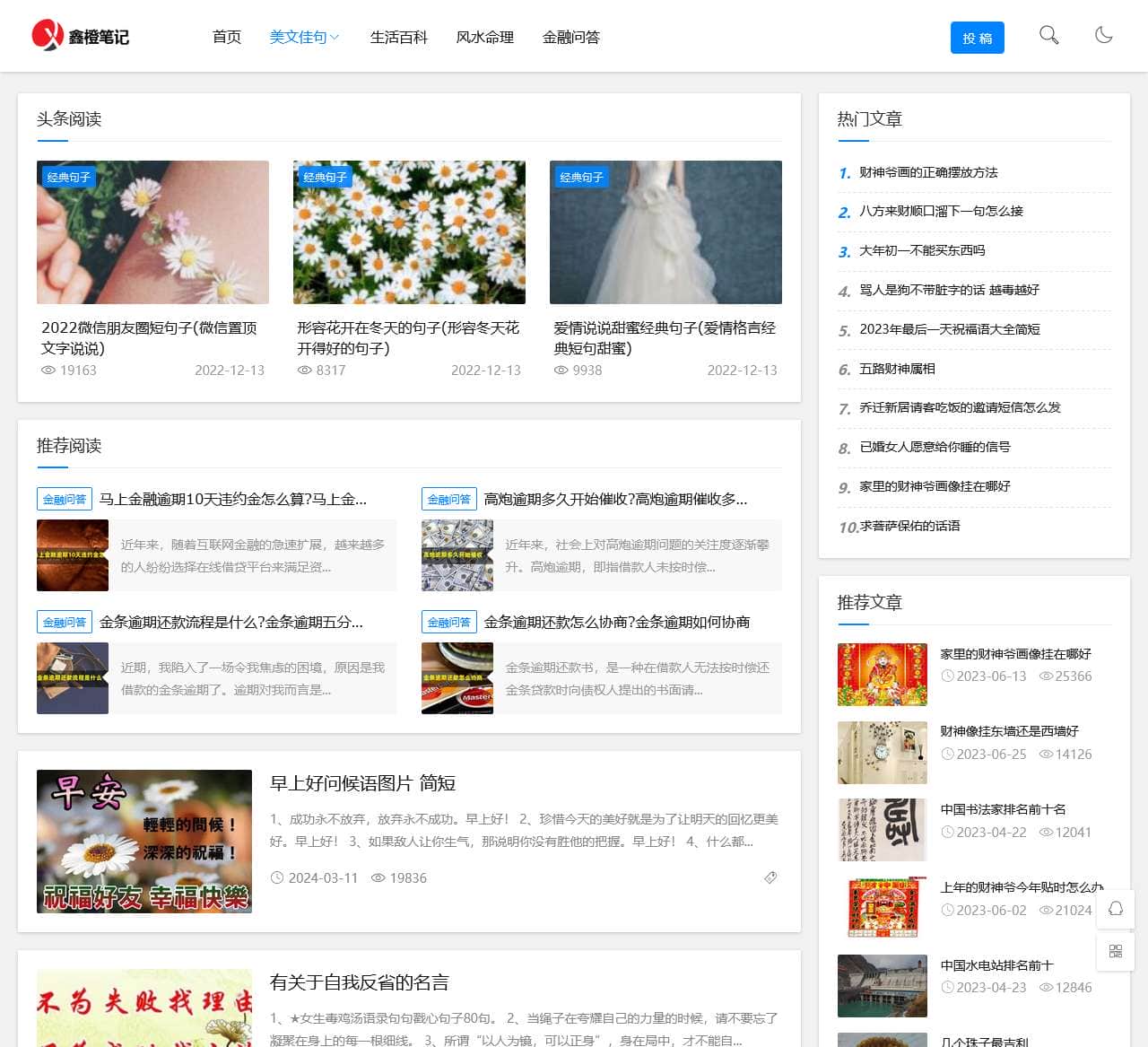Click 金融问答 tag beside 马上金融逾期 article
Screen dimensions: 1148x1047
[65, 499]
